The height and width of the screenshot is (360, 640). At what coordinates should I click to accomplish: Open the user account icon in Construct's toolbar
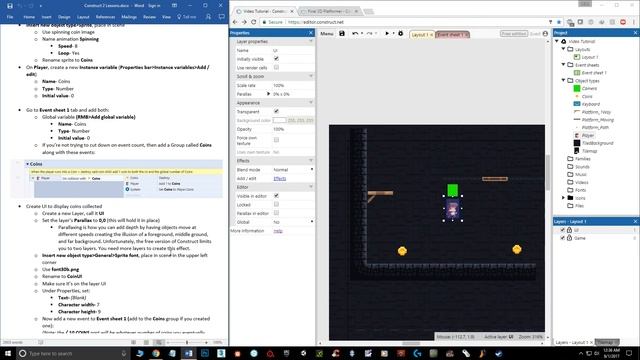point(545,34)
